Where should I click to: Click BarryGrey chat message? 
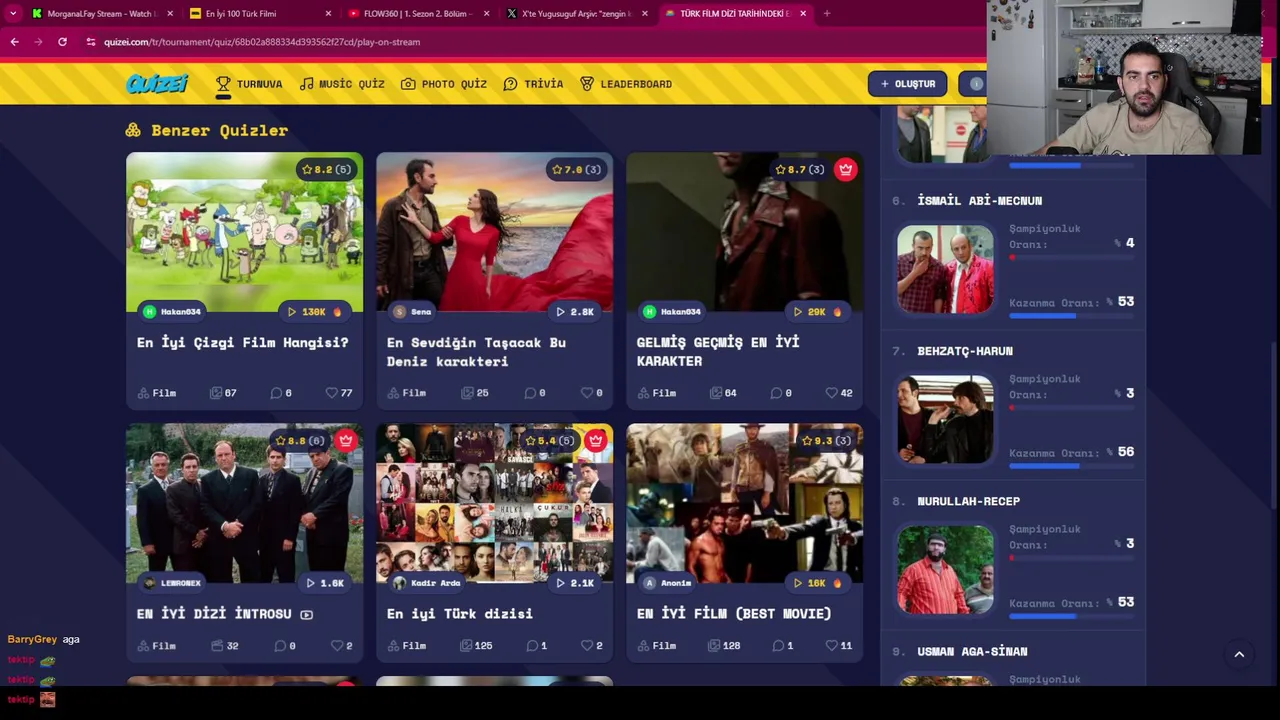coord(43,639)
